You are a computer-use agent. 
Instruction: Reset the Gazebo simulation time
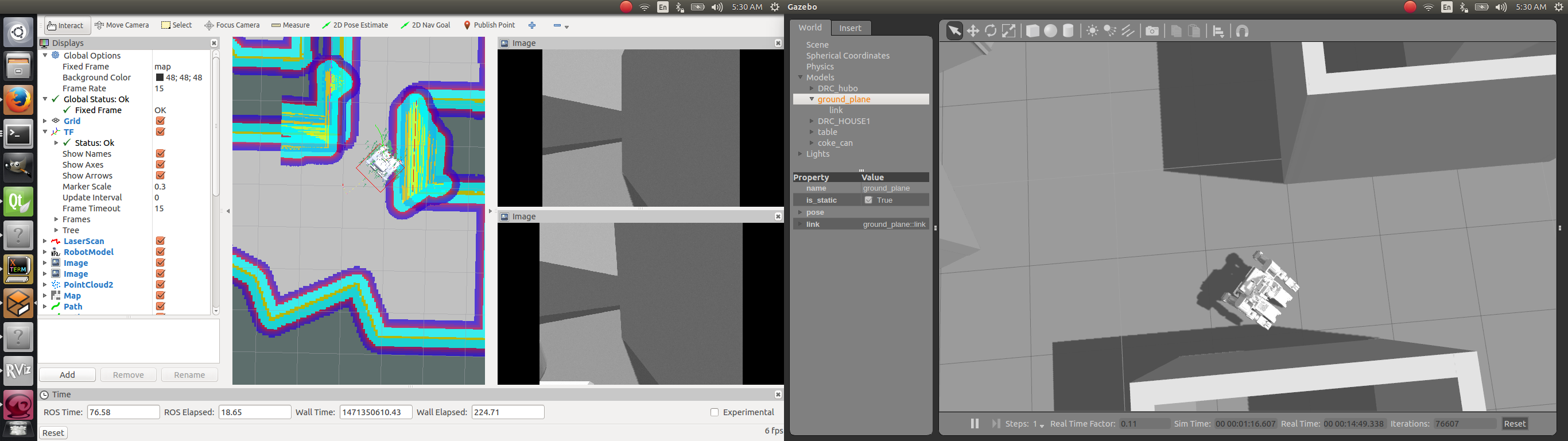click(1515, 424)
